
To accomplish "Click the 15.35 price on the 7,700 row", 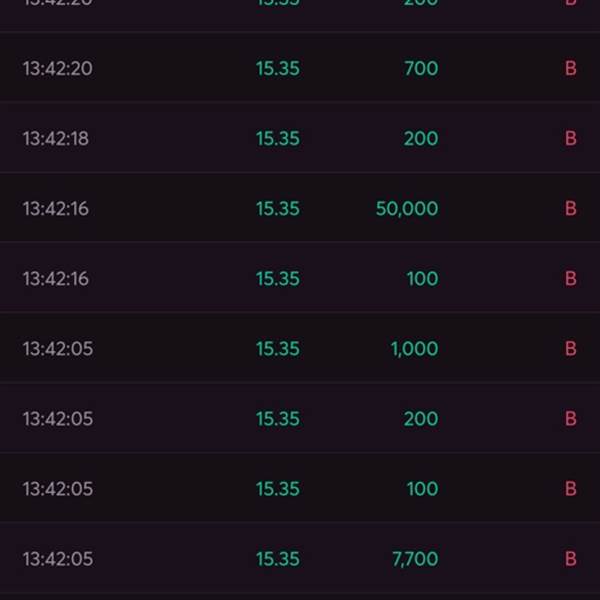I will [278, 559].
